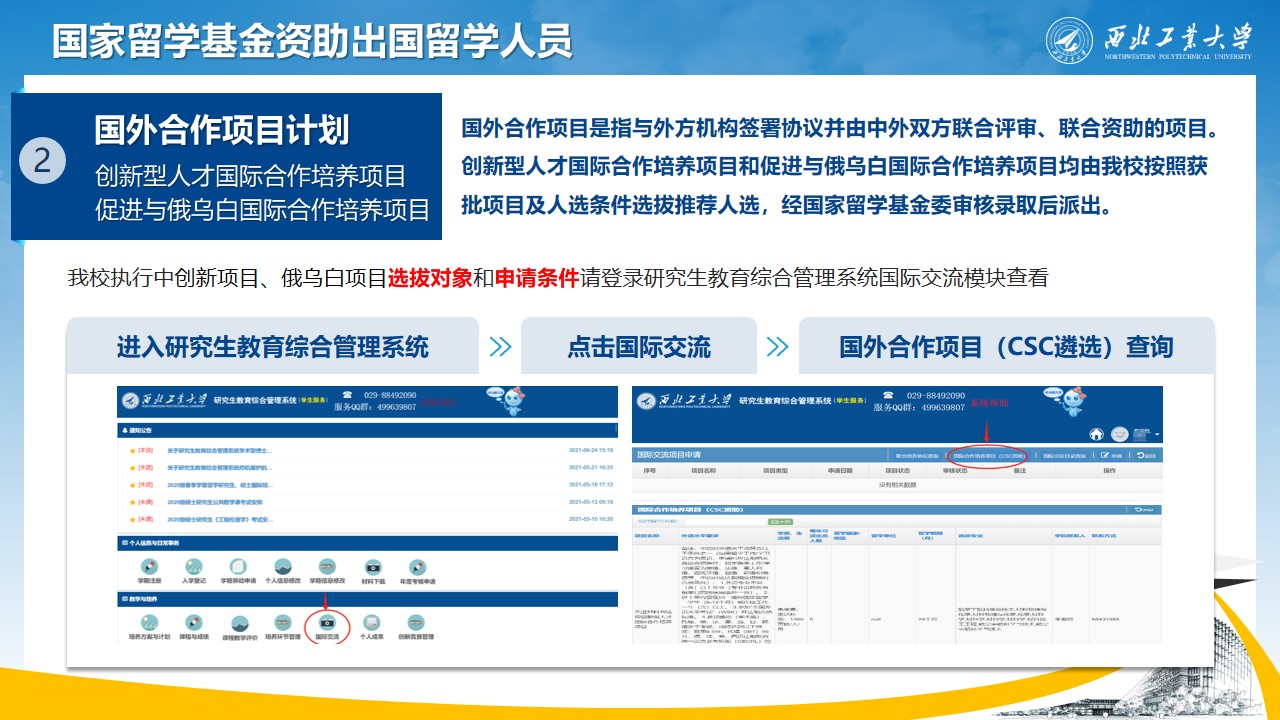The width and height of the screenshot is (1280, 720).
Task: Open the 学期注册 icon
Action: 150,569
